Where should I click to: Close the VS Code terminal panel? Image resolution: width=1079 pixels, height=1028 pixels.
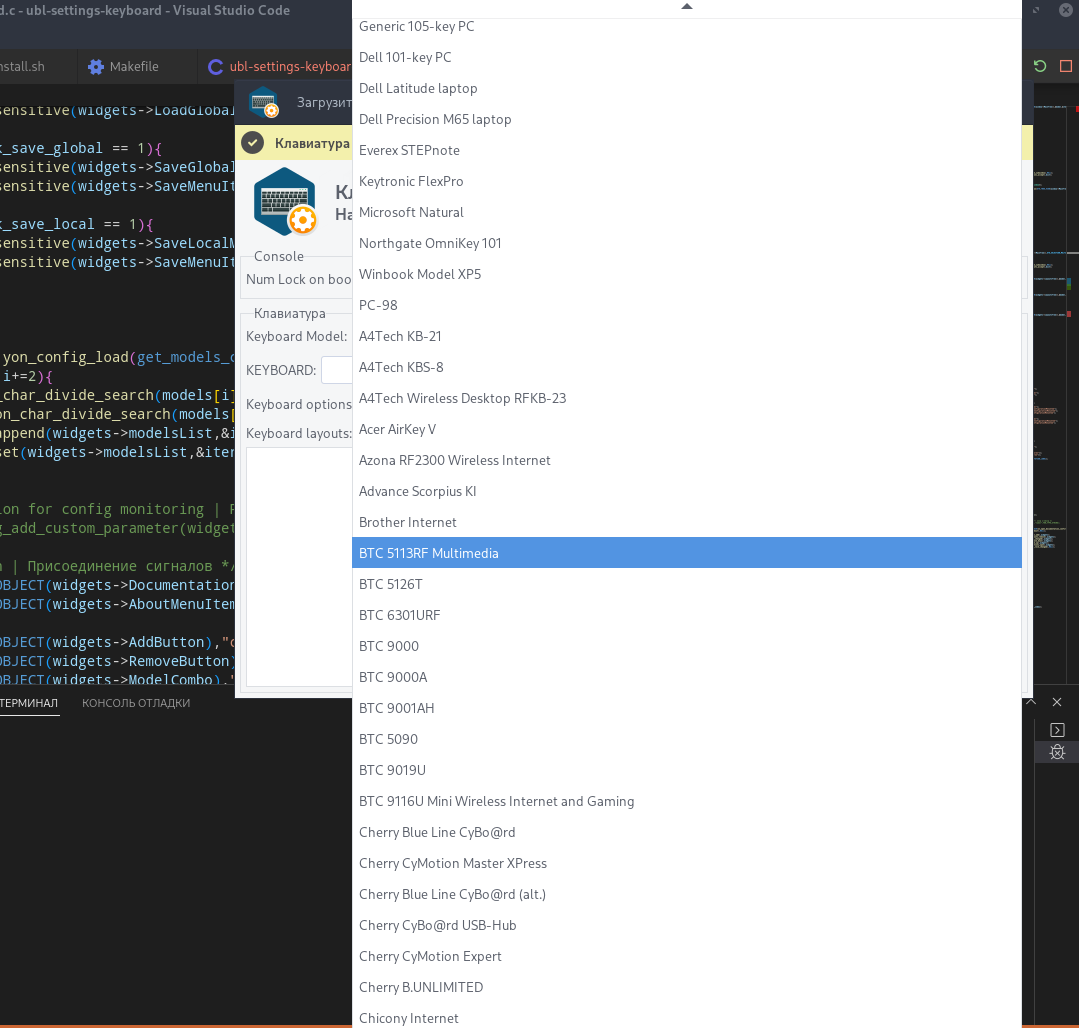(1057, 702)
